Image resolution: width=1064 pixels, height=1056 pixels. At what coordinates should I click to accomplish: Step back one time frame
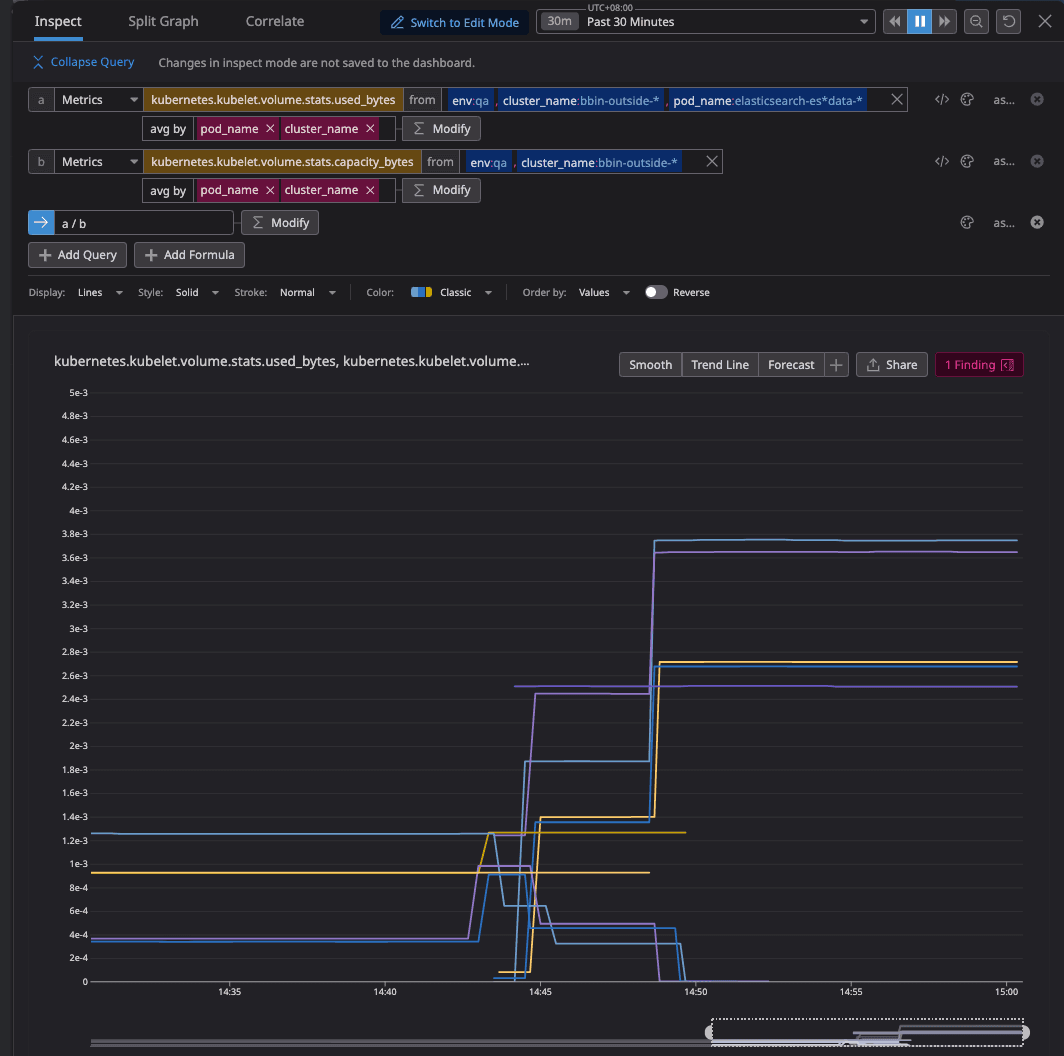(895, 22)
